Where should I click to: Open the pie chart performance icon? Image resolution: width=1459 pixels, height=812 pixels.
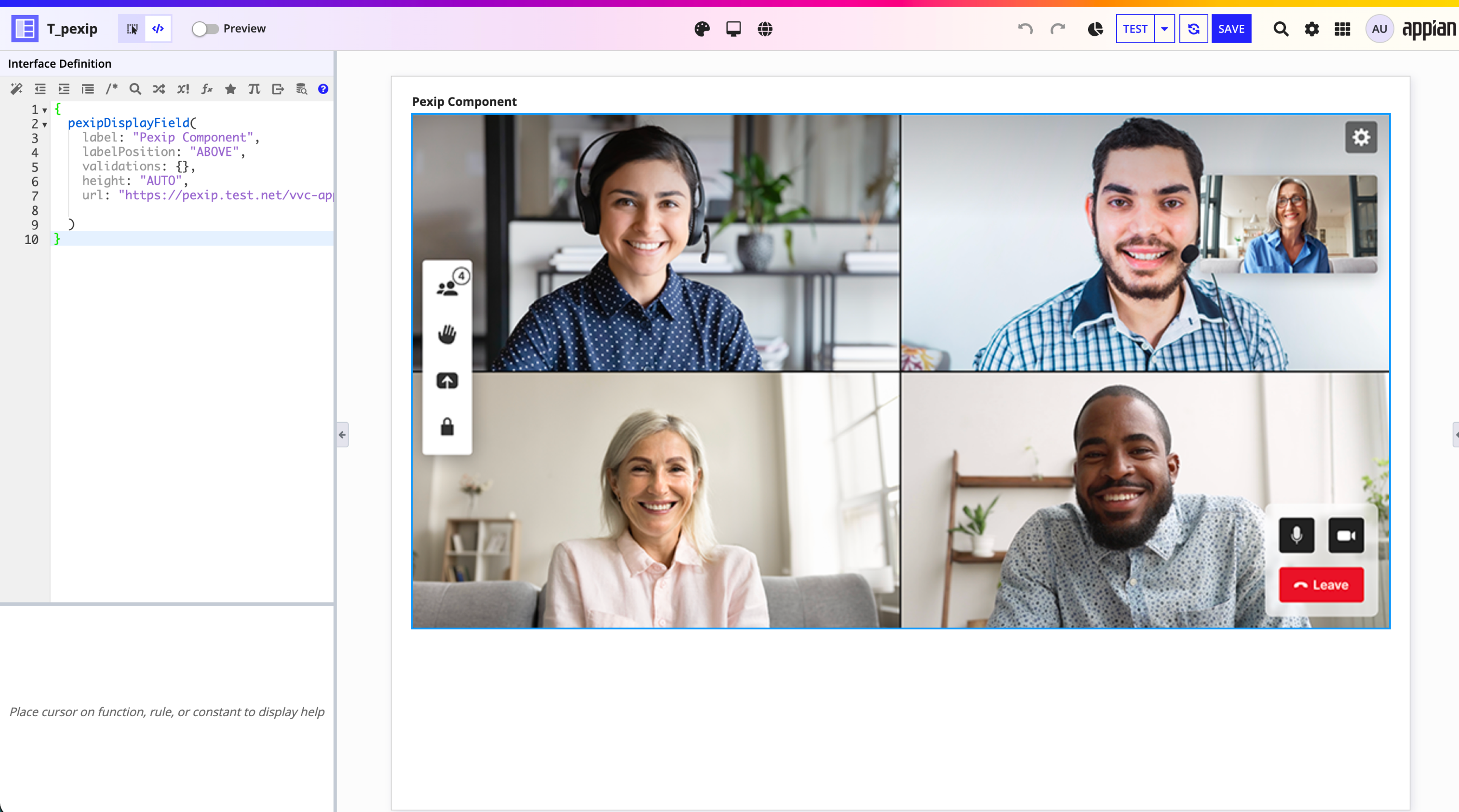[1095, 29]
